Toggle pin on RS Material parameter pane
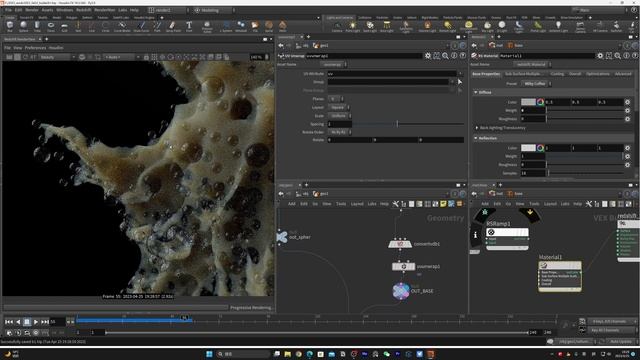Image resolution: width=640 pixels, height=360 pixels. tap(627, 45)
